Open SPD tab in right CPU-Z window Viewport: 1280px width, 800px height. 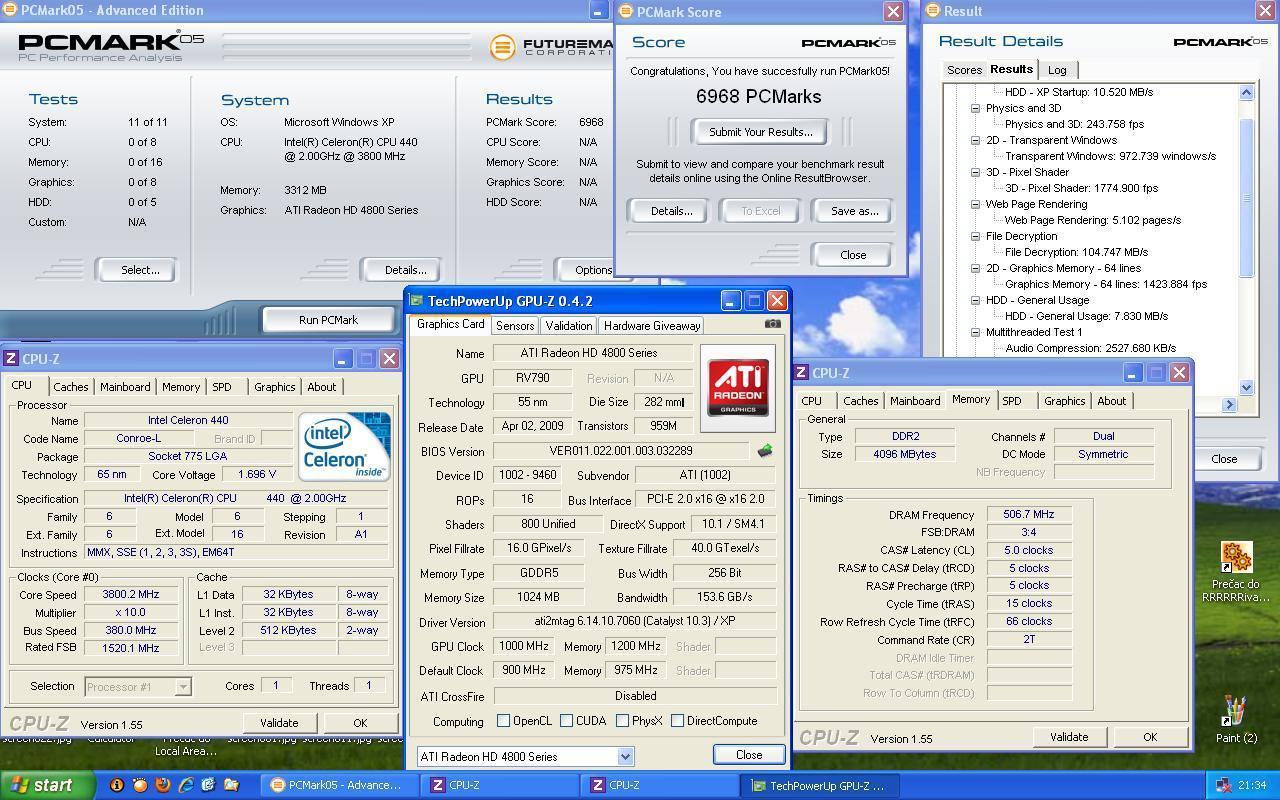1012,401
